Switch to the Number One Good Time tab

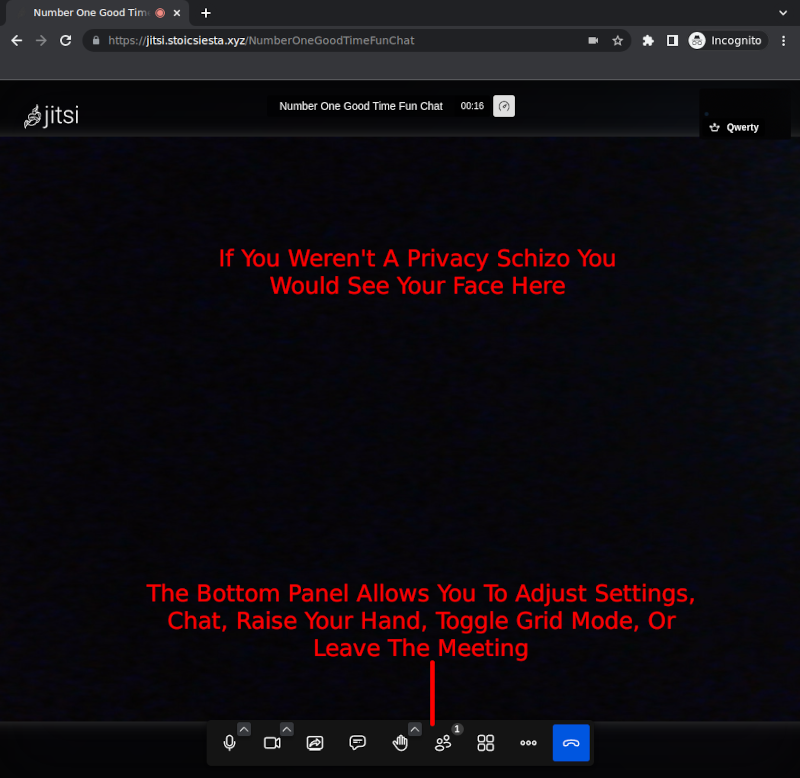tap(90, 13)
